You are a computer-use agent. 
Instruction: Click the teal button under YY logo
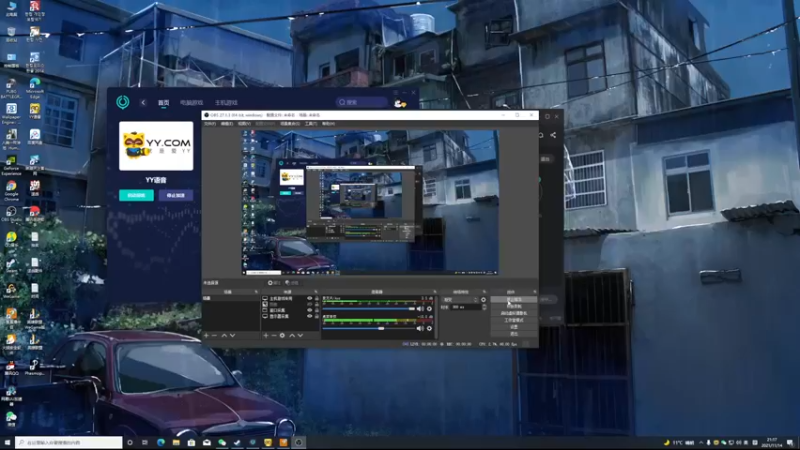(136, 195)
